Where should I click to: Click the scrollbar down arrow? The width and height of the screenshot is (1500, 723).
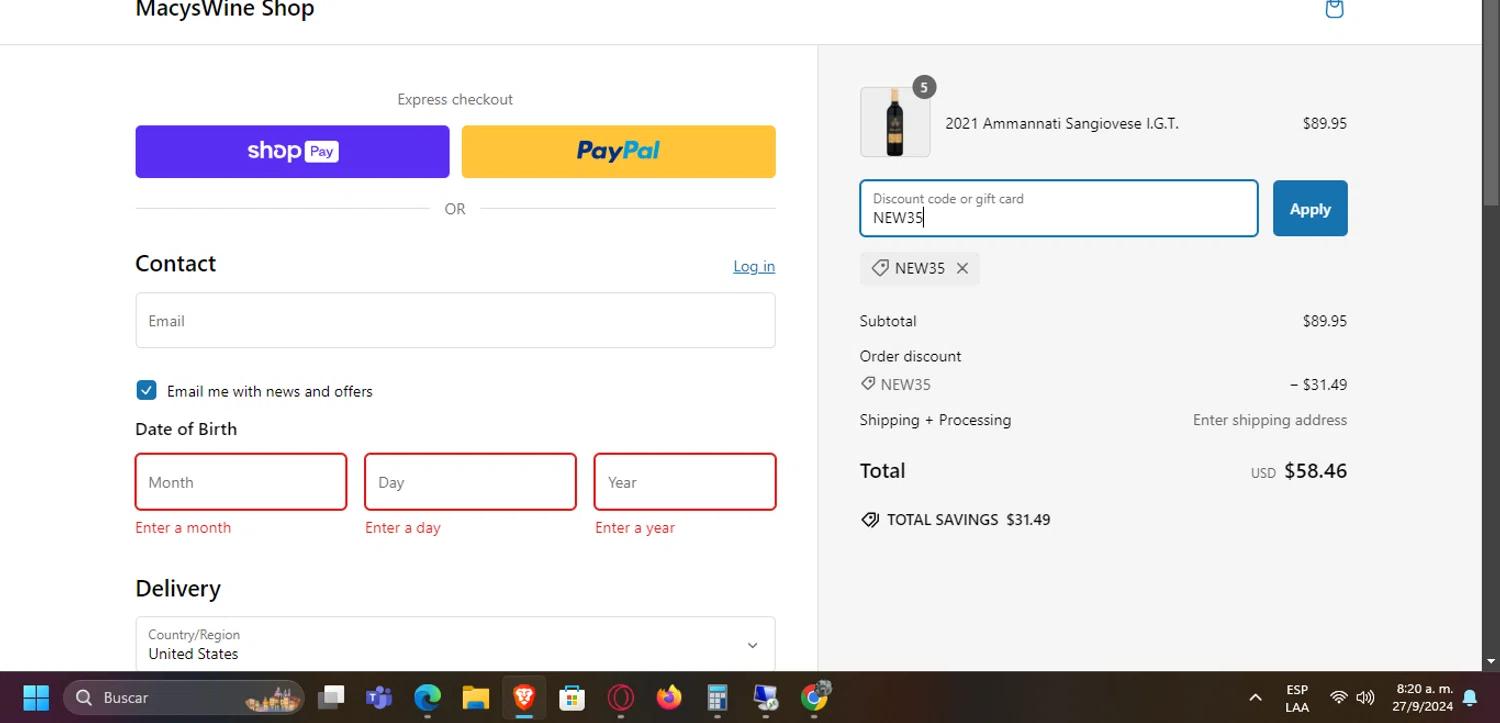pos(1491,661)
